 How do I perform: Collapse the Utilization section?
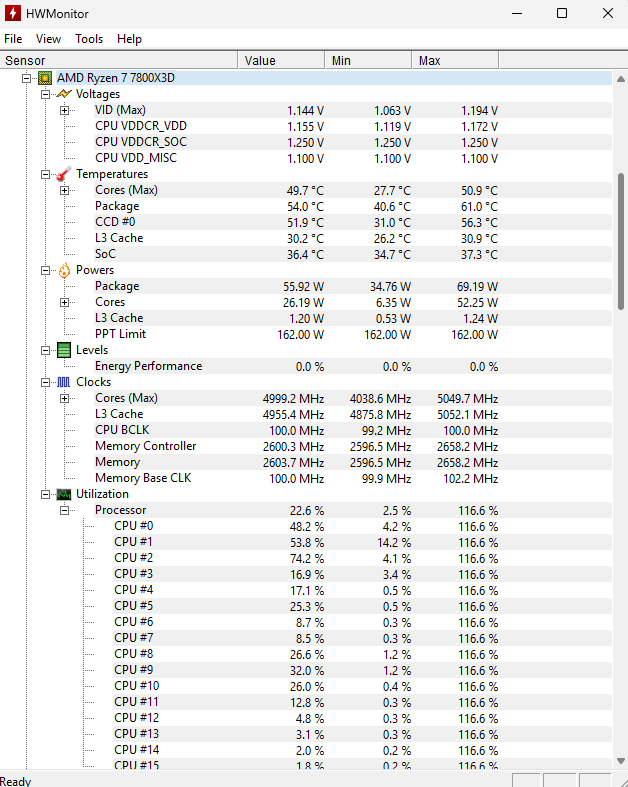click(45, 494)
